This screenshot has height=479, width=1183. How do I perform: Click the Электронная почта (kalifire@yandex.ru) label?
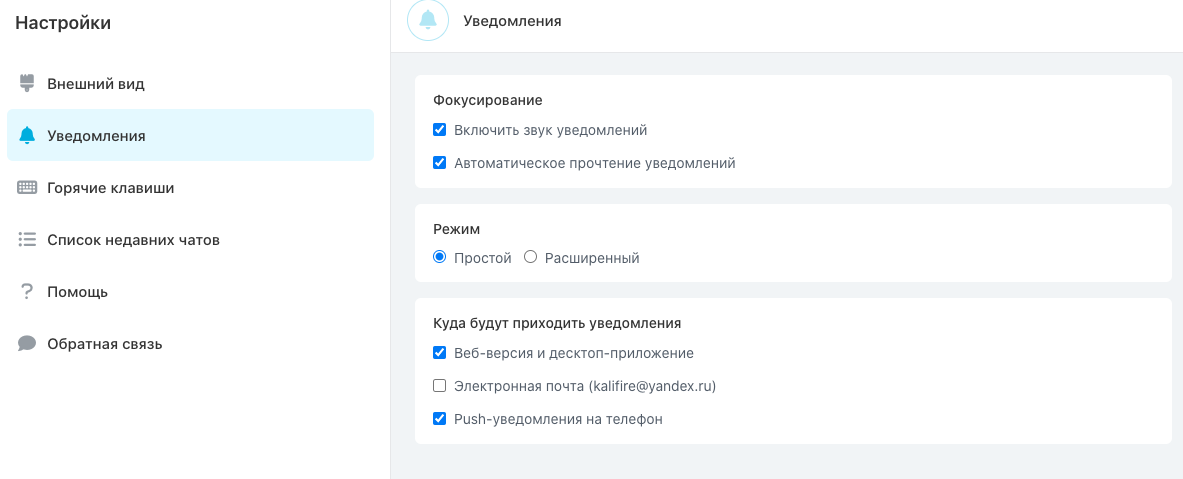(585, 386)
